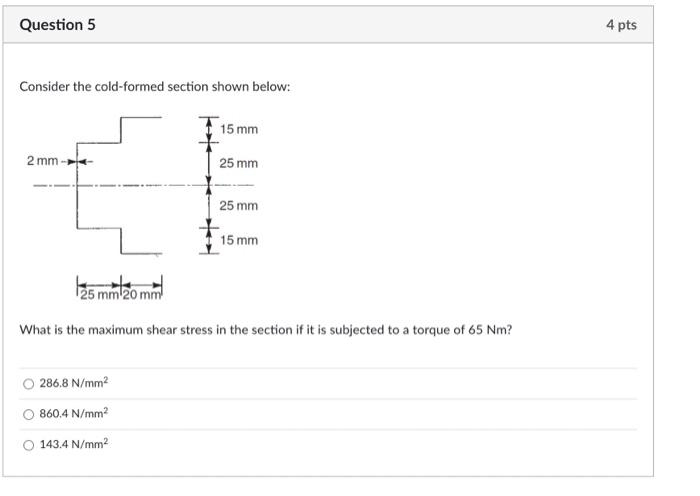Click the horizontal 25 mm dimension label
Viewport: 700px width, 496px height.
tap(100, 295)
